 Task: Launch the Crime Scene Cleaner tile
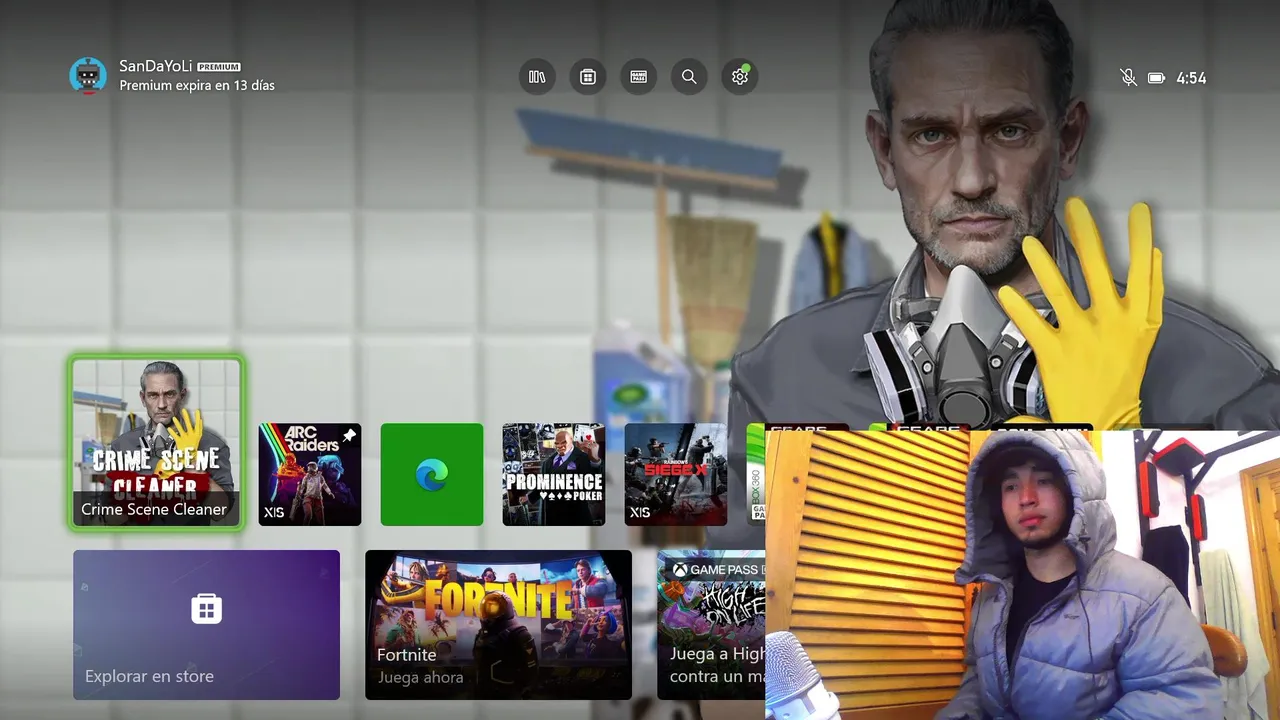(x=156, y=442)
